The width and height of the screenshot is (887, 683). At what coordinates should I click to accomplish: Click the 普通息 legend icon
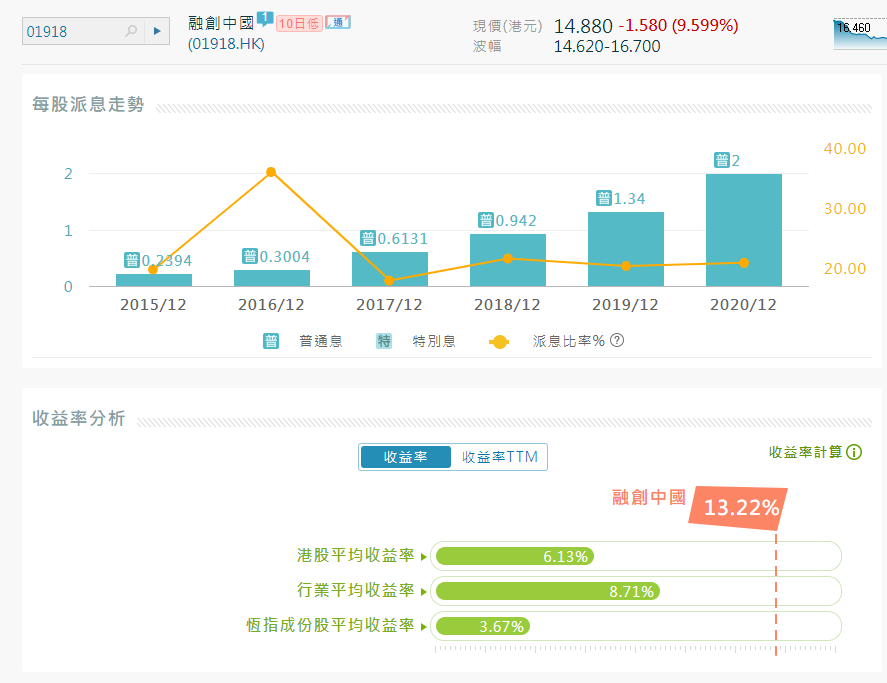click(x=271, y=341)
